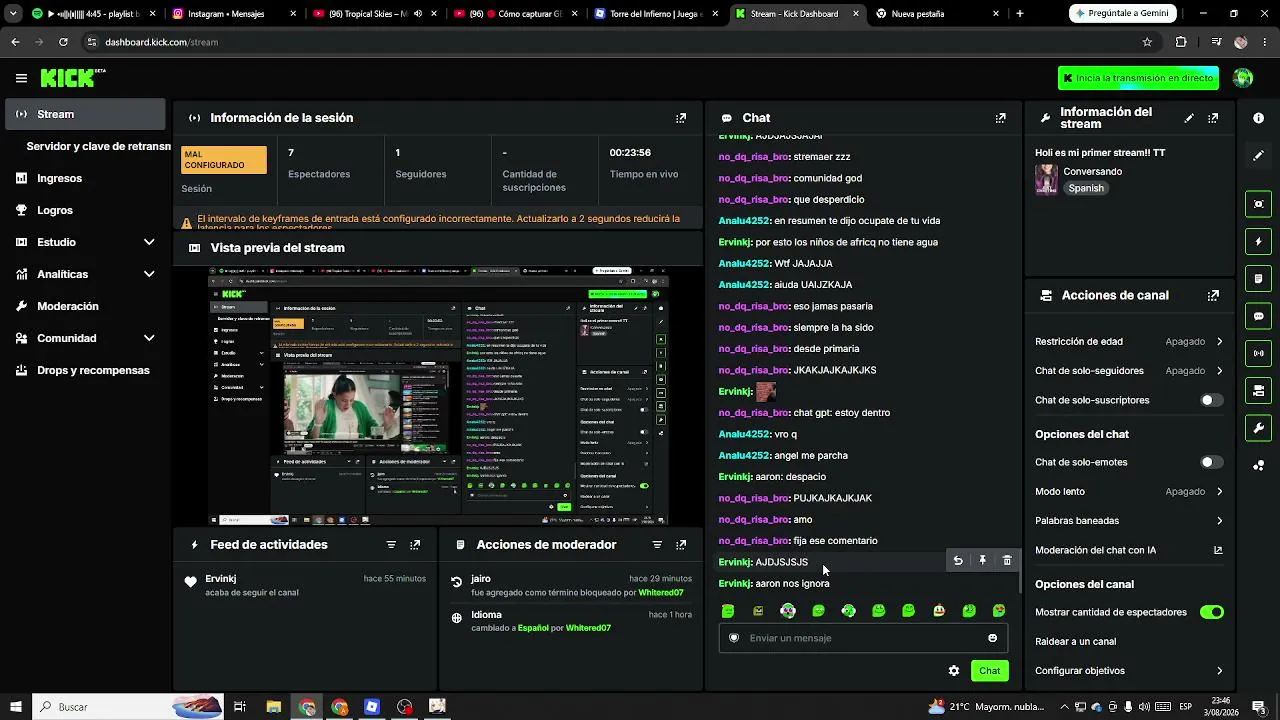Viewport: 1280px width, 720px height.
Task: Toggle the lightning bolt widget in right rail
Action: (1258, 241)
